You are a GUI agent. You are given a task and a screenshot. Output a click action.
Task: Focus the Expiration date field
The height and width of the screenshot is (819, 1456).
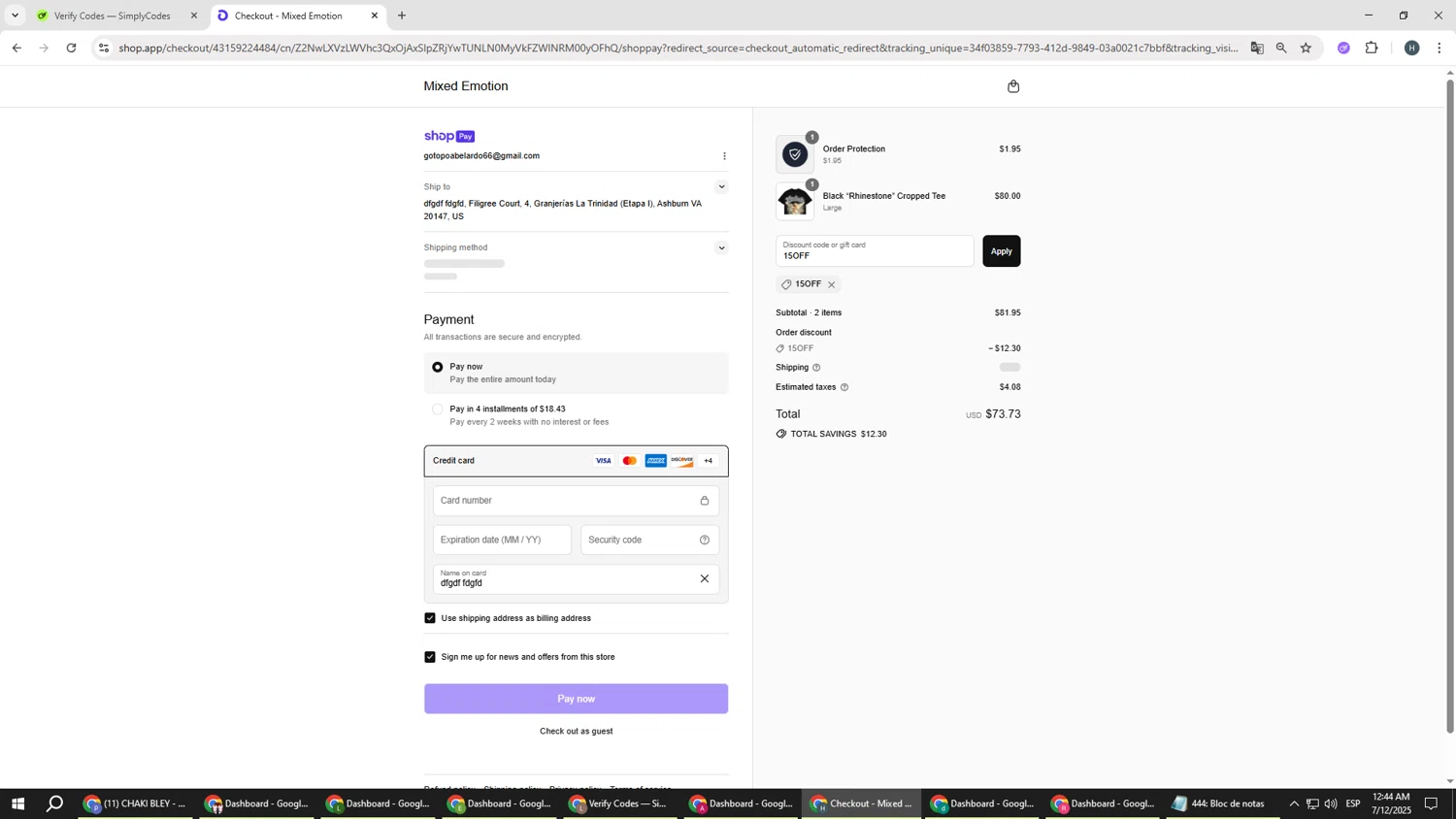tap(502, 541)
